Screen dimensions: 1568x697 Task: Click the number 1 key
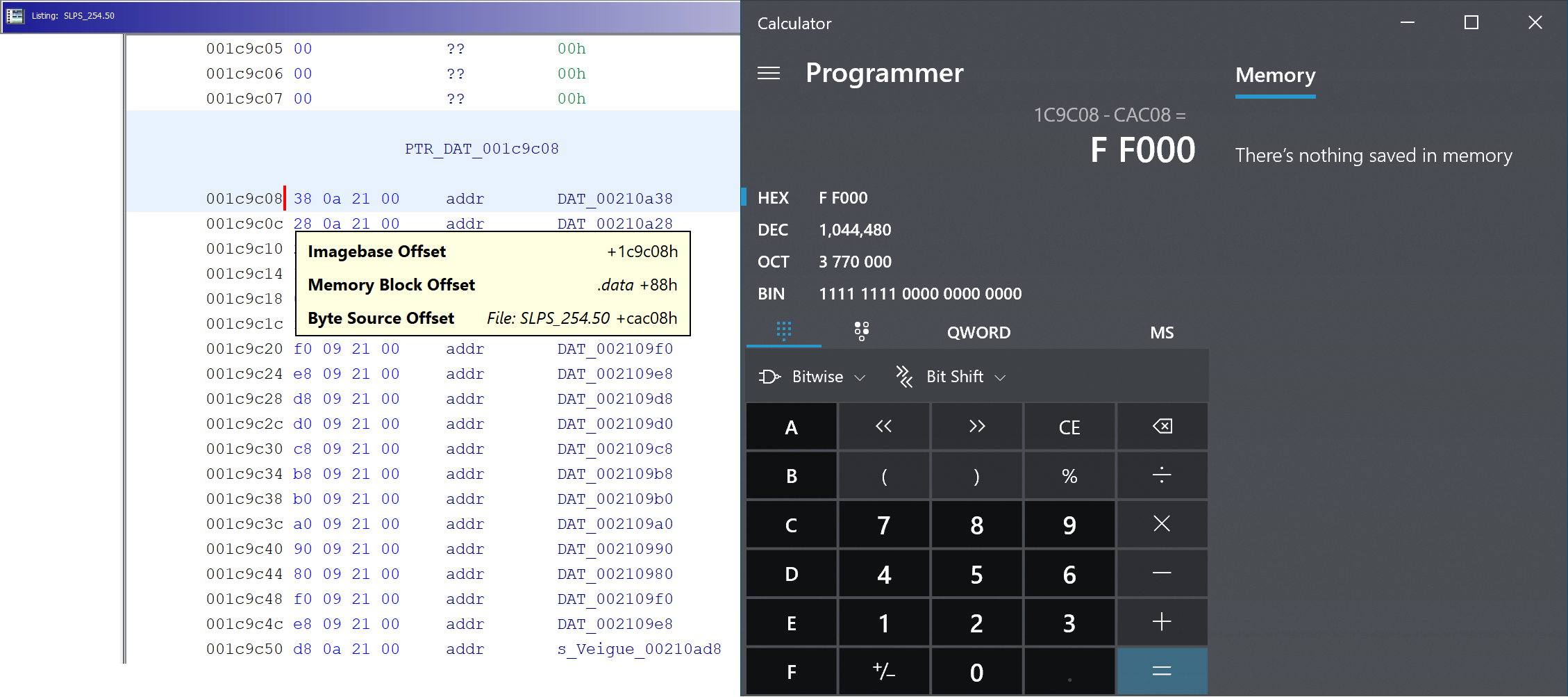click(x=883, y=622)
